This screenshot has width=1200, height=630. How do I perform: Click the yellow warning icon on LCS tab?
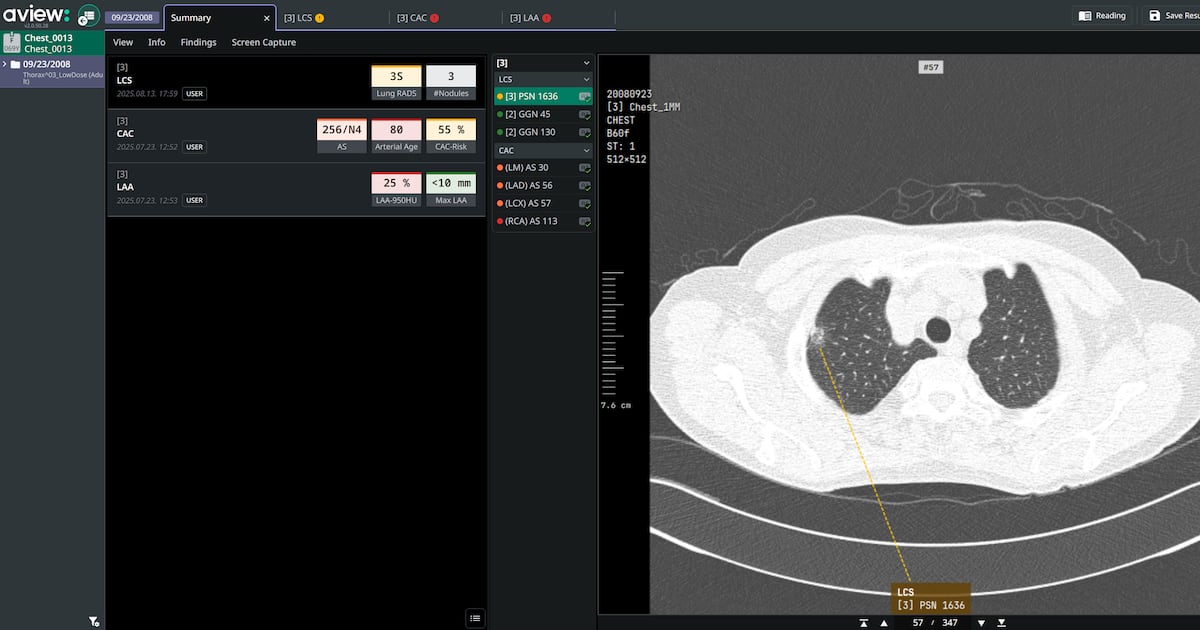320,18
